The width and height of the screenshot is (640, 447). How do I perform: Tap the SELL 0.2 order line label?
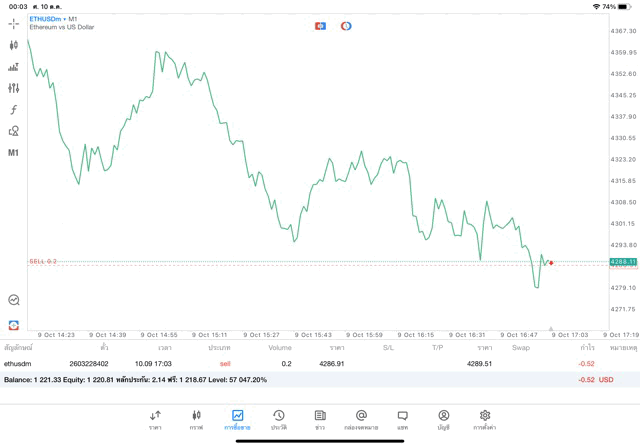[x=43, y=261]
